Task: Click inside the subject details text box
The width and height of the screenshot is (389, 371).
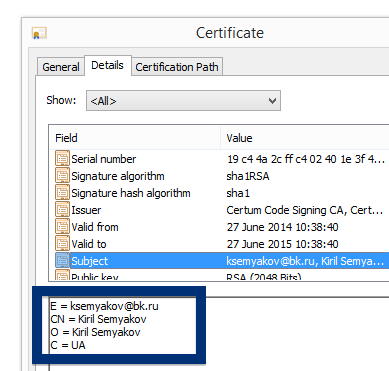Action: point(123,325)
